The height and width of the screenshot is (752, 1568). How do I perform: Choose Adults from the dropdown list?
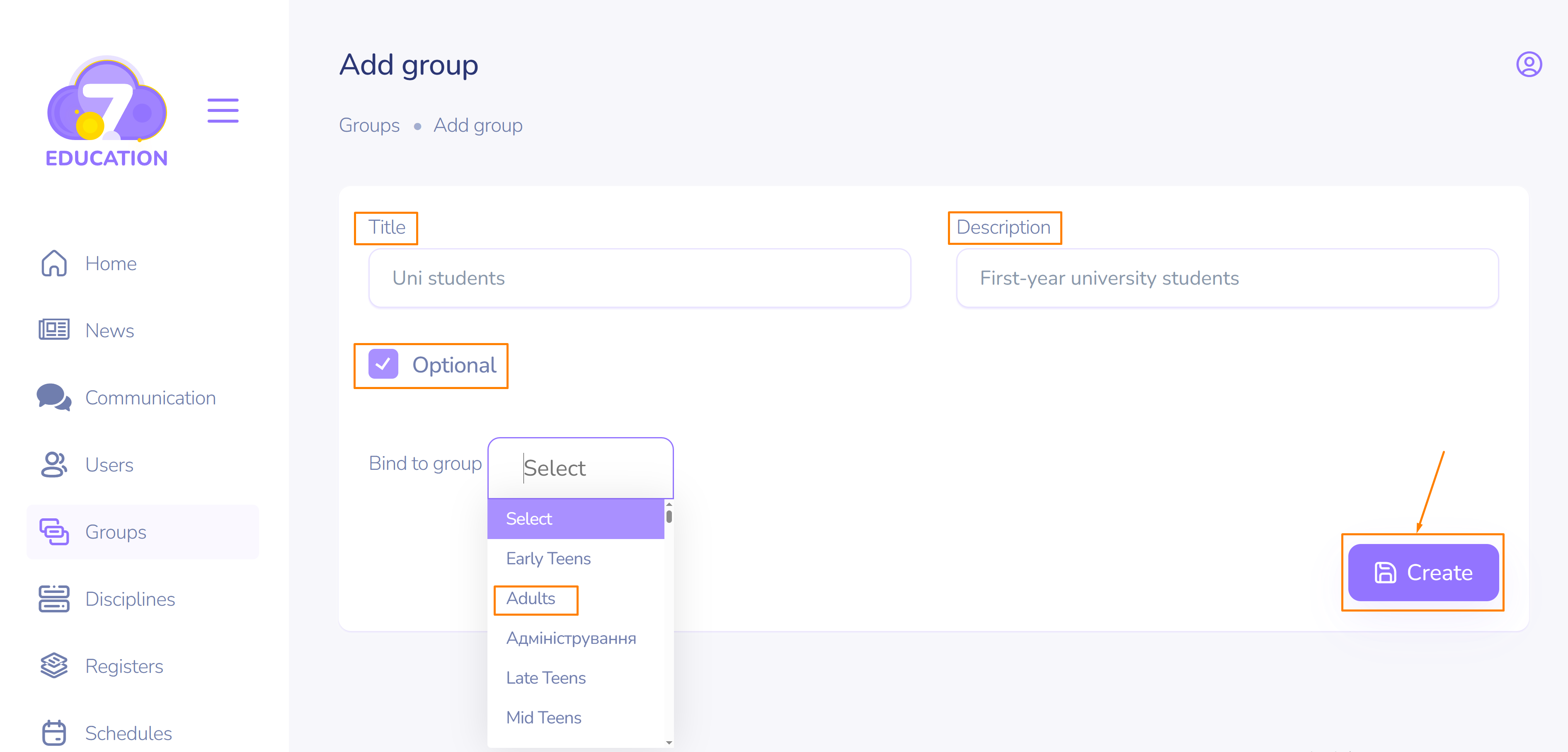[531, 599]
